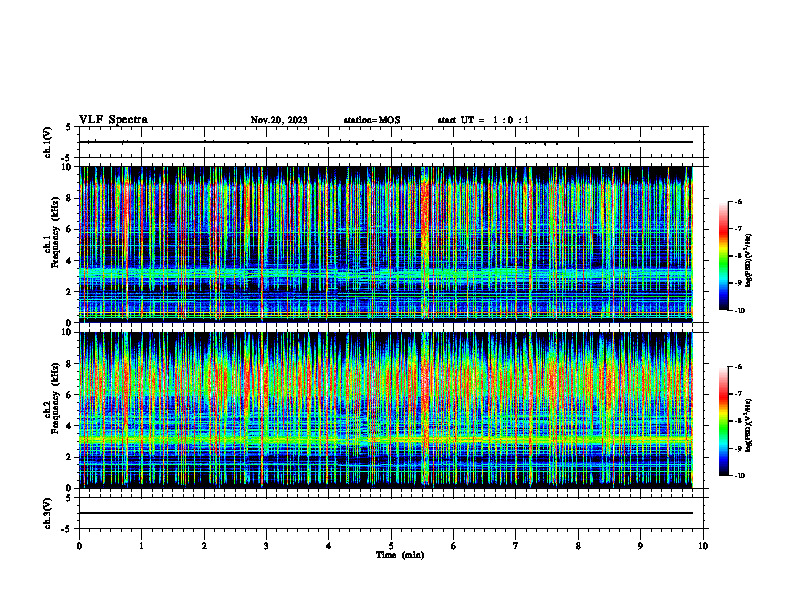Click time axis tick label "1"
Image resolution: width=792 pixels, height=612 pixels.
142,546
